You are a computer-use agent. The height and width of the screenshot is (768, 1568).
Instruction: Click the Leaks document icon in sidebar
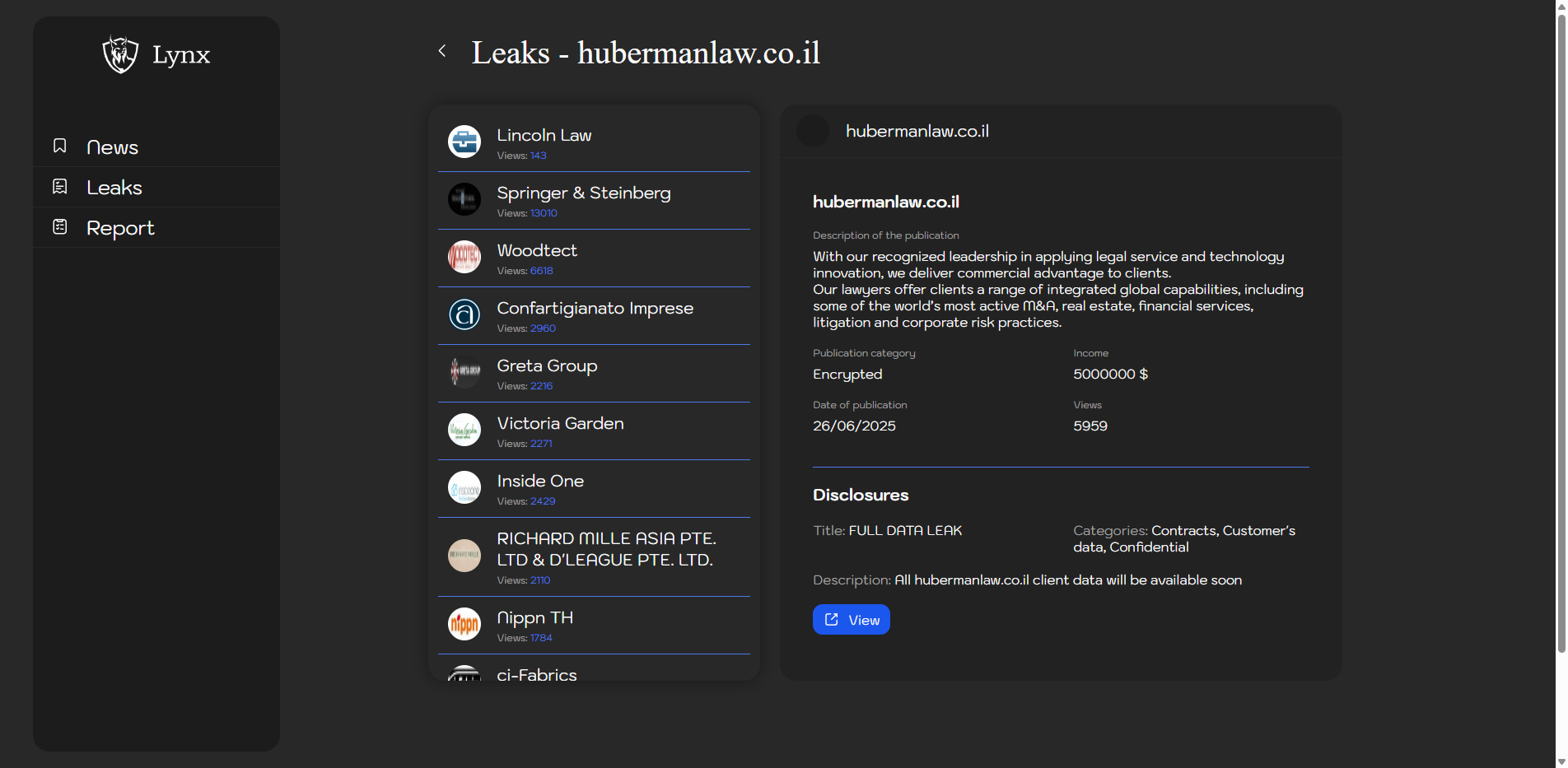point(60,187)
